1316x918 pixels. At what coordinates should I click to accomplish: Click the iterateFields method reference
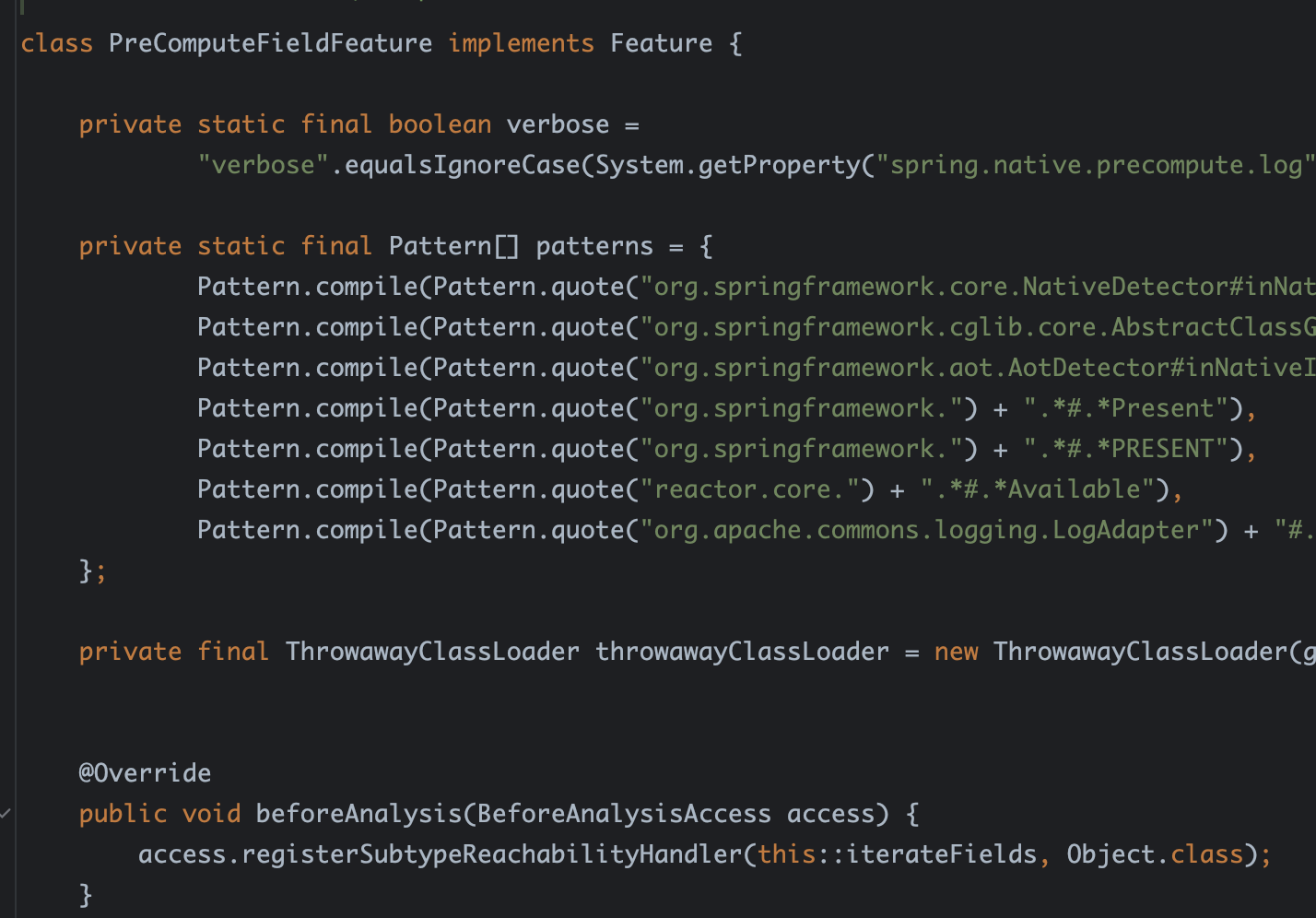click(941, 854)
